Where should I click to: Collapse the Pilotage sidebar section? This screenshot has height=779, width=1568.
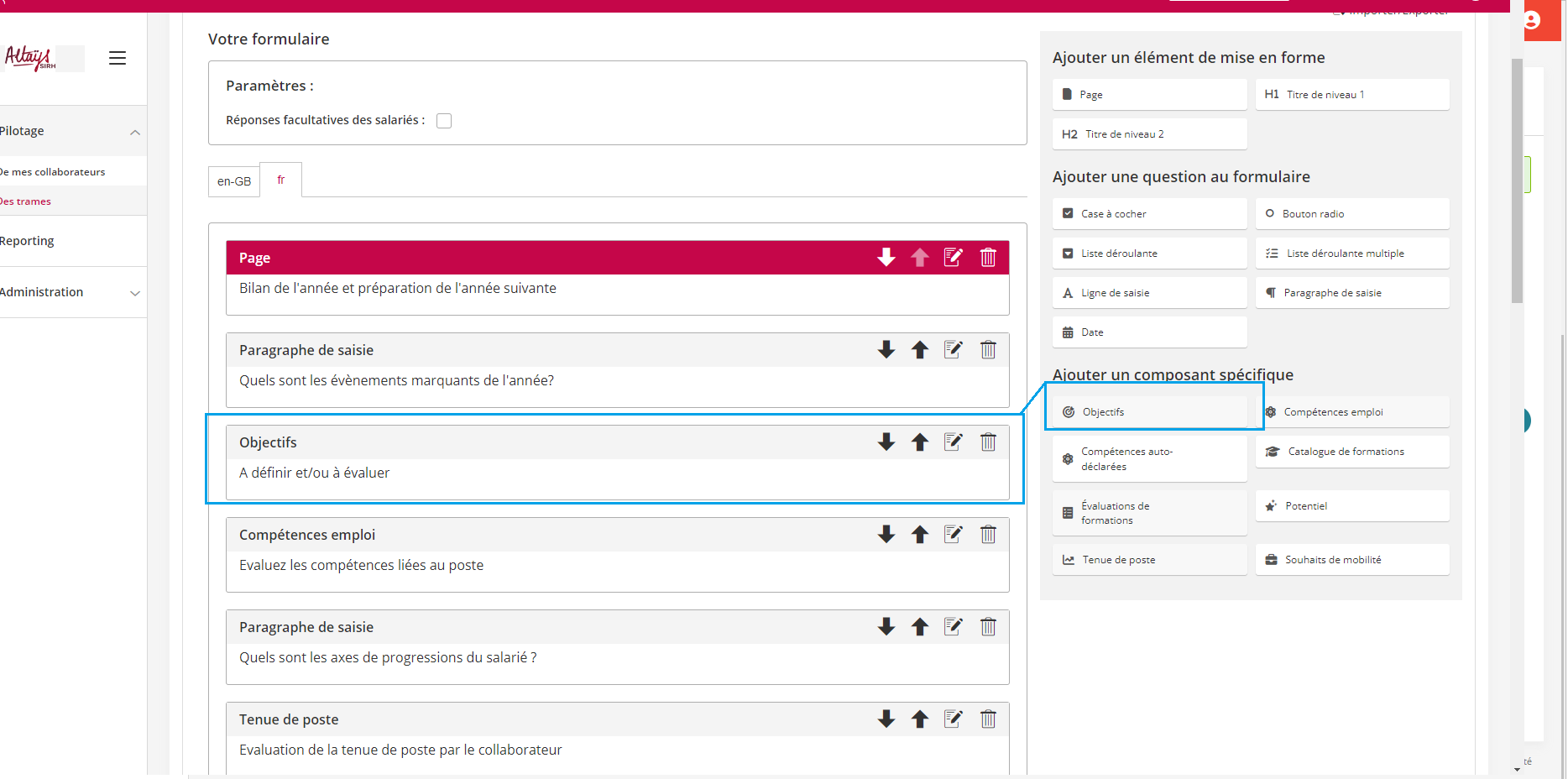coord(134,132)
